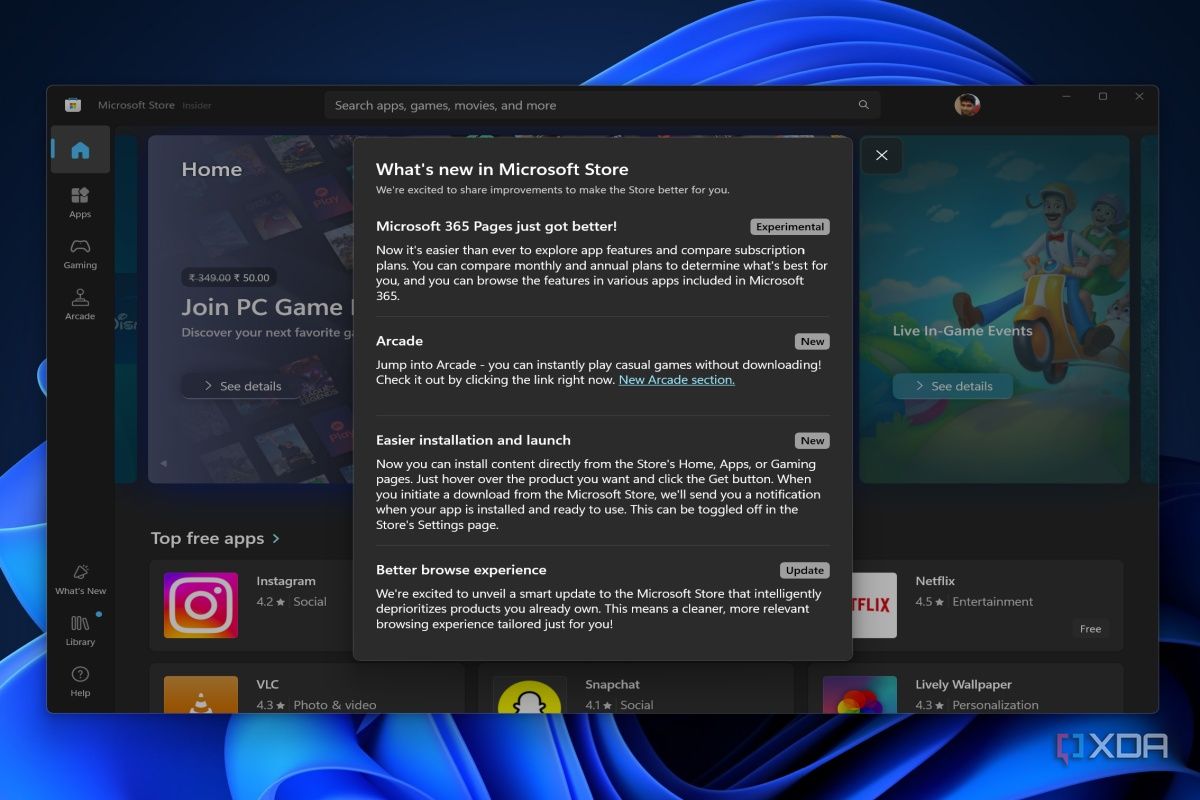Click the Update badge beside Better browse experience
Image resolution: width=1200 pixels, height=800 pixels.
tap(805, 570)
